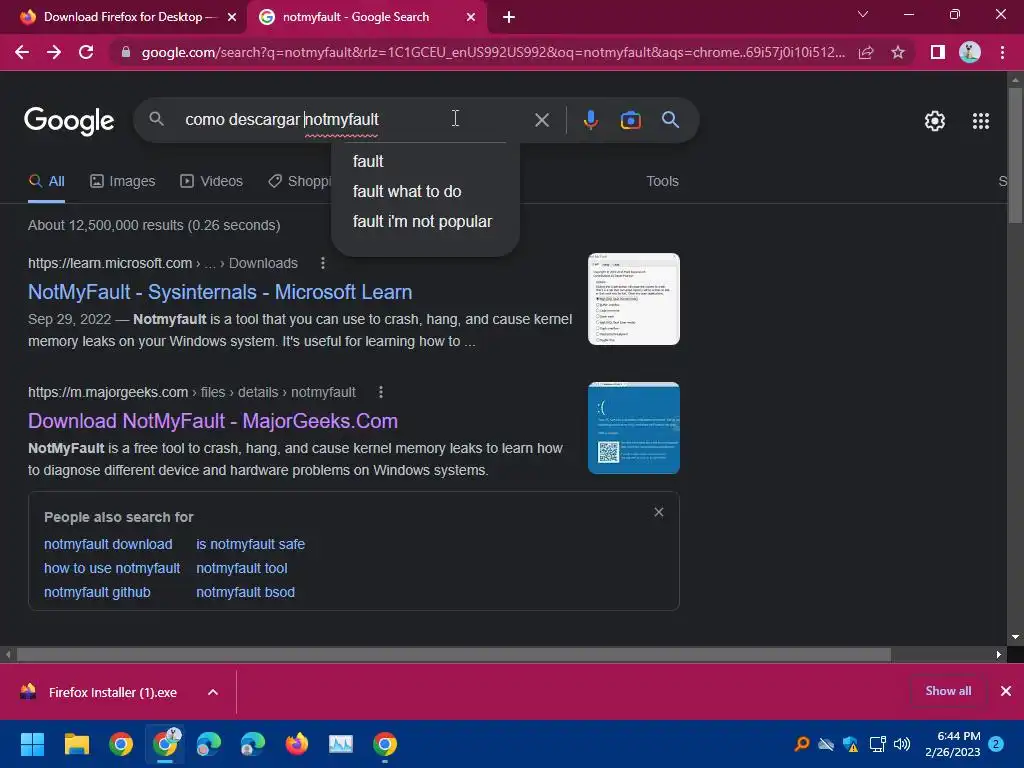Viewport: 1024px width, 768px height.
Task: Select the Shopping results tab
Action: tap(300, 182)
